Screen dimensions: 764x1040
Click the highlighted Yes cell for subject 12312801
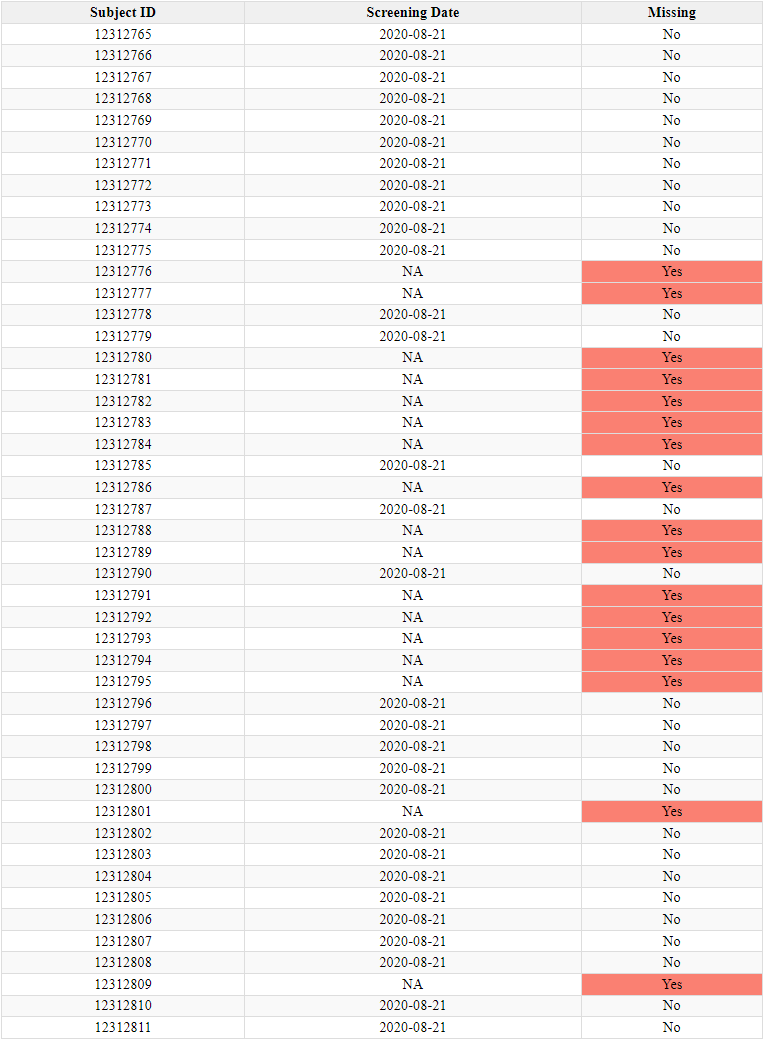(x=671, y=811)
